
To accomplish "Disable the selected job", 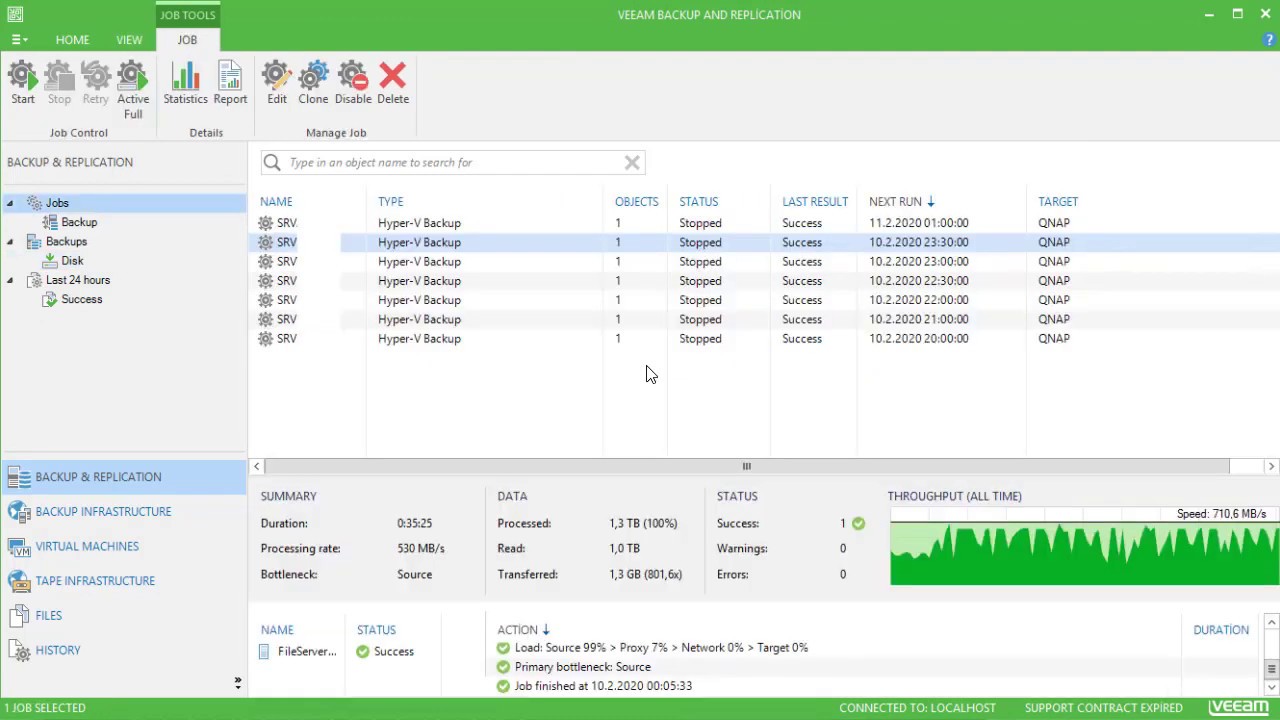I will (353, 83).
